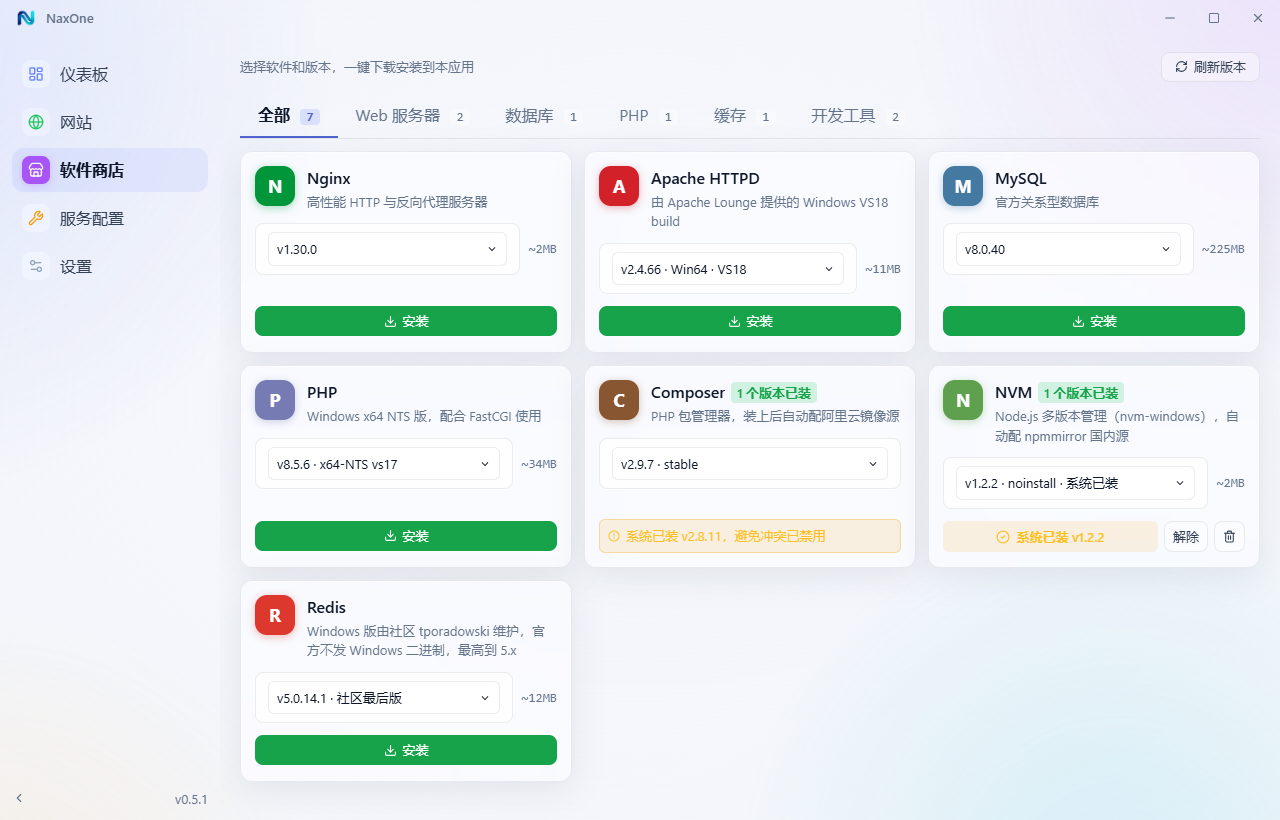Select the 数据库 tab
Viewport: 1280px width, 820px height.
tap(542, 116)
